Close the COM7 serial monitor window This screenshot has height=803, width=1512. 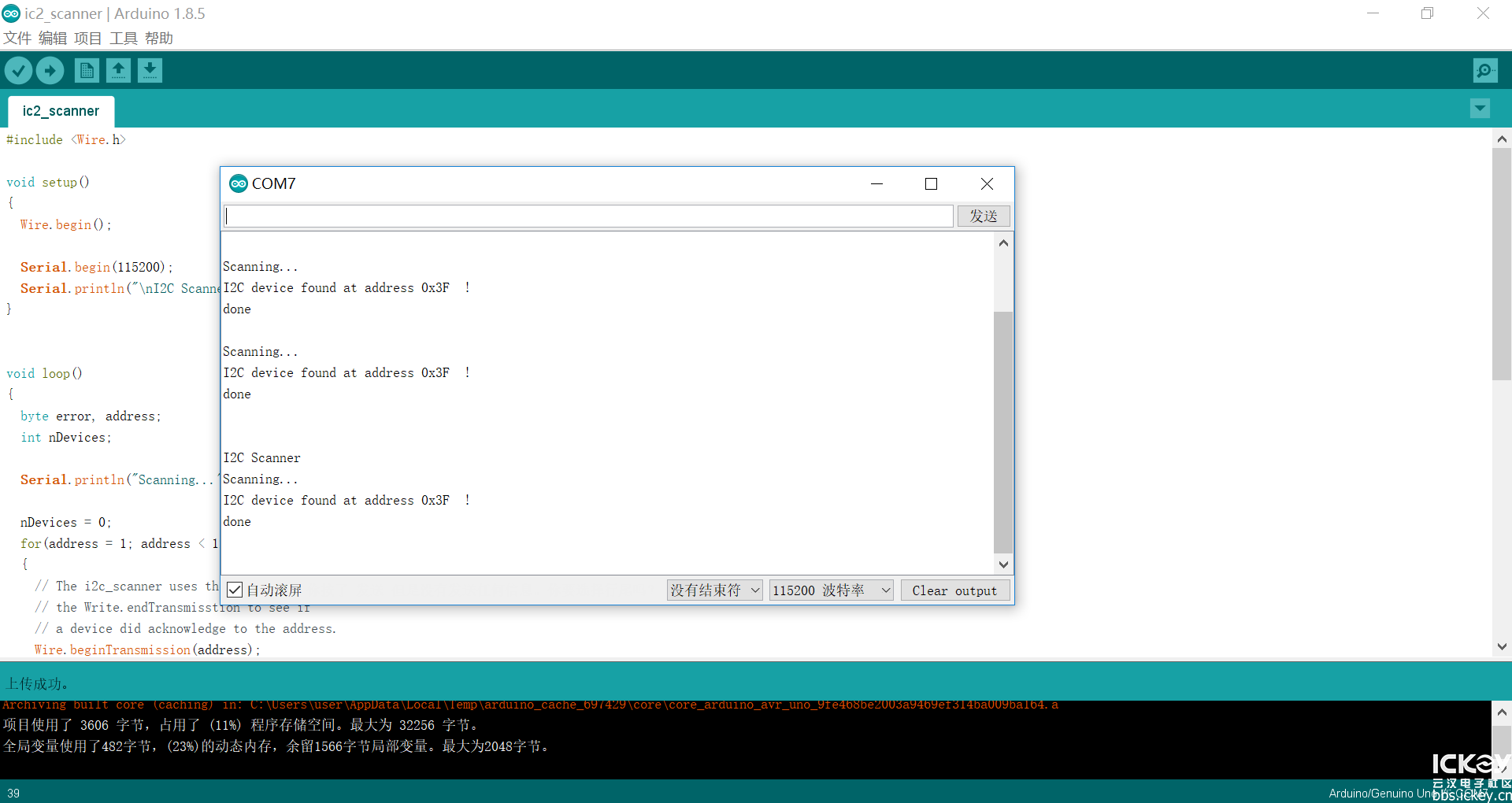(987, 183)
